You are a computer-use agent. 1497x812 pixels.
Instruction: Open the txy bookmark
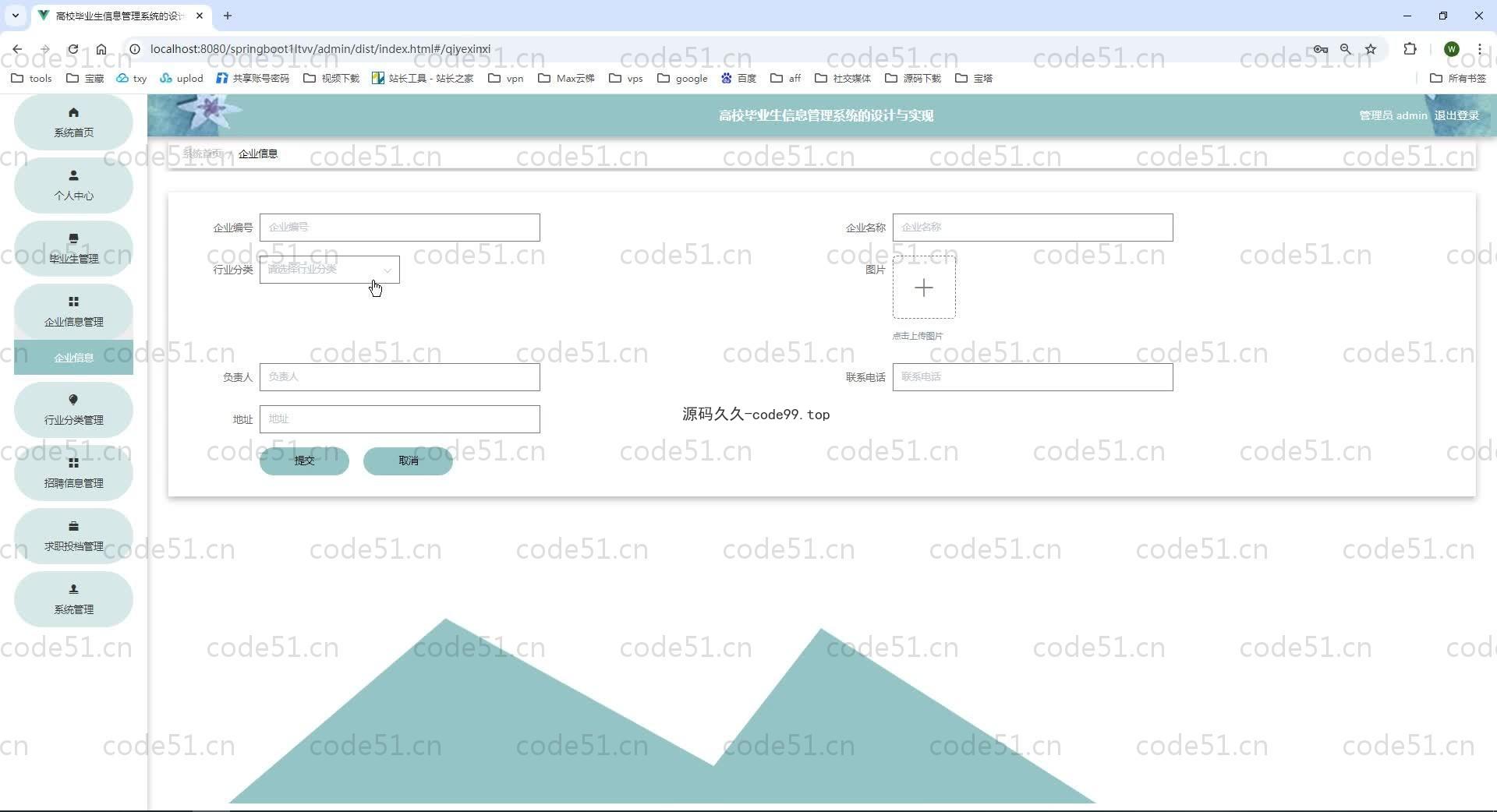pyautogui.click(x=132, y=78)
